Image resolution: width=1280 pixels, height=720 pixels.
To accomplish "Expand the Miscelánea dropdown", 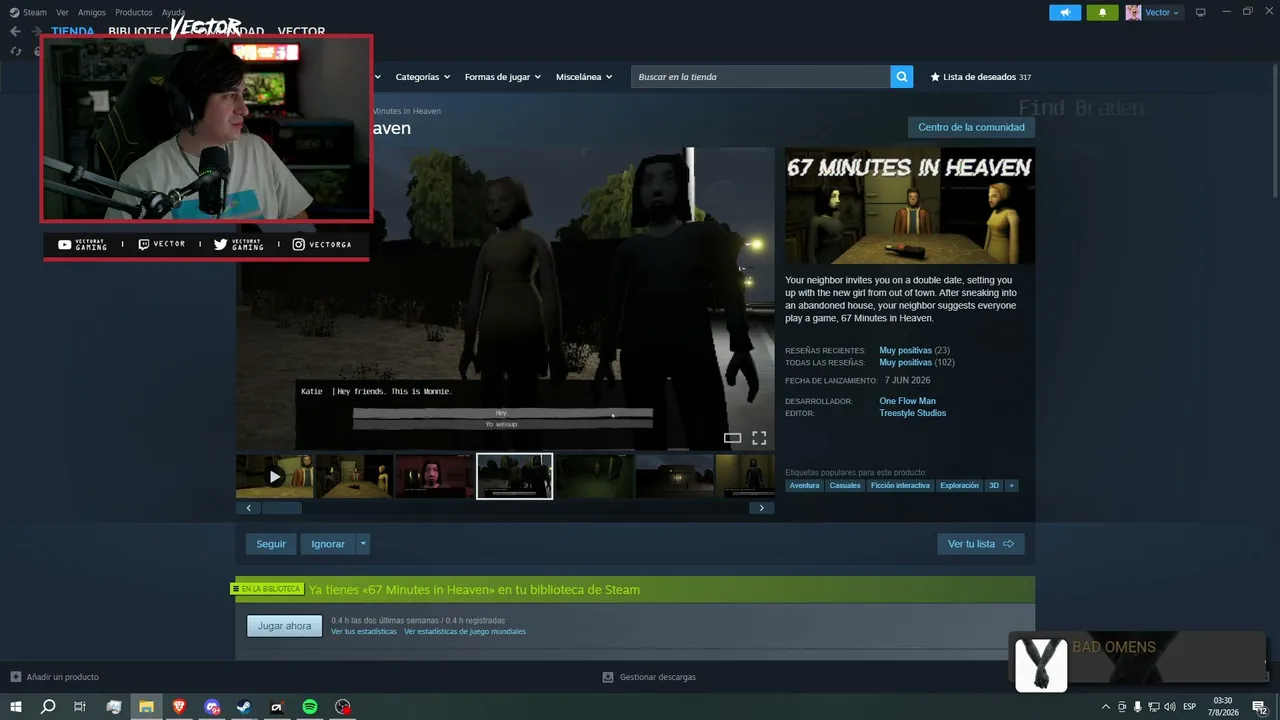I will 584,77.
